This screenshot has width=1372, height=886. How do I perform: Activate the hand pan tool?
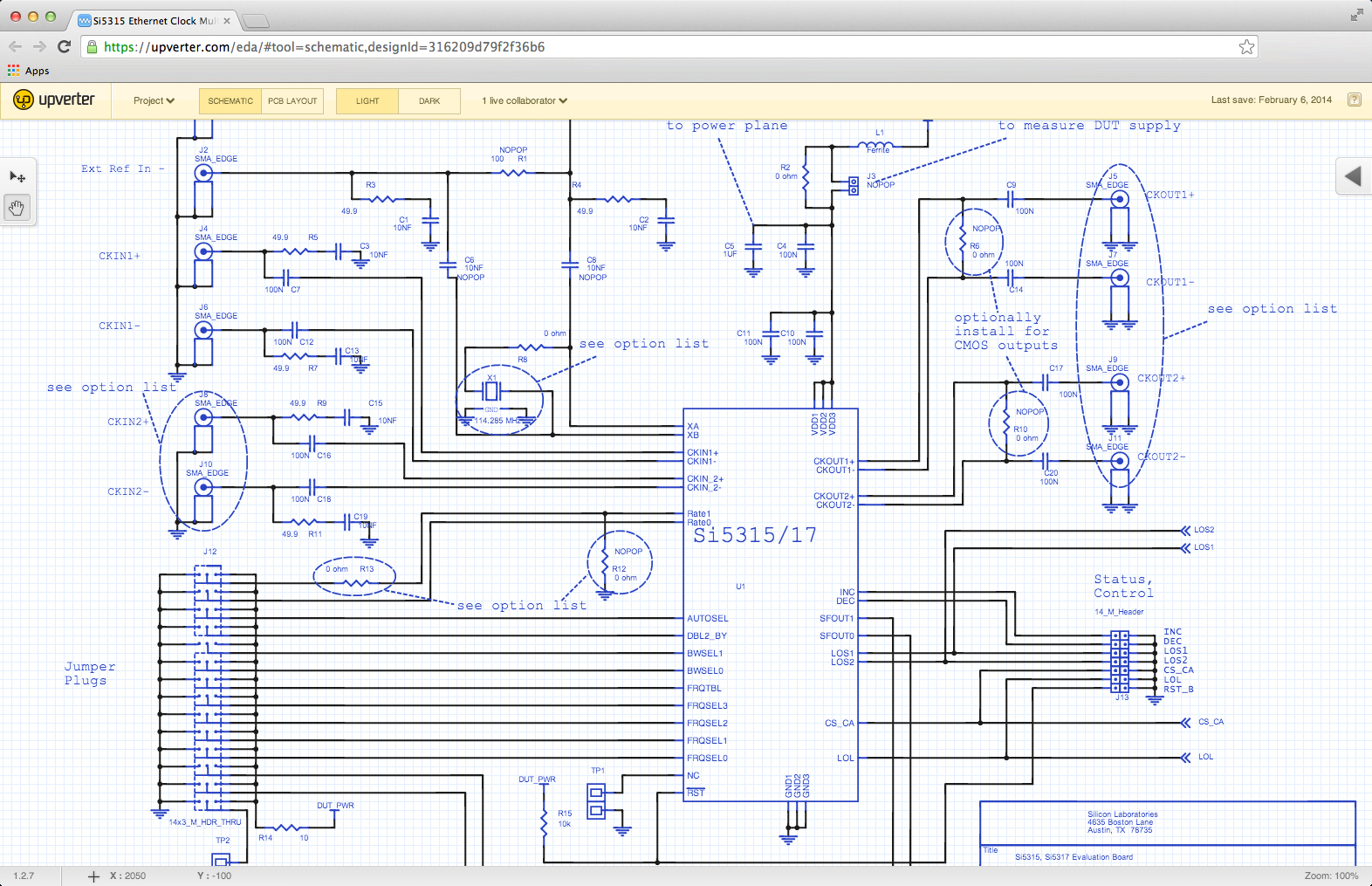[17, 208]
